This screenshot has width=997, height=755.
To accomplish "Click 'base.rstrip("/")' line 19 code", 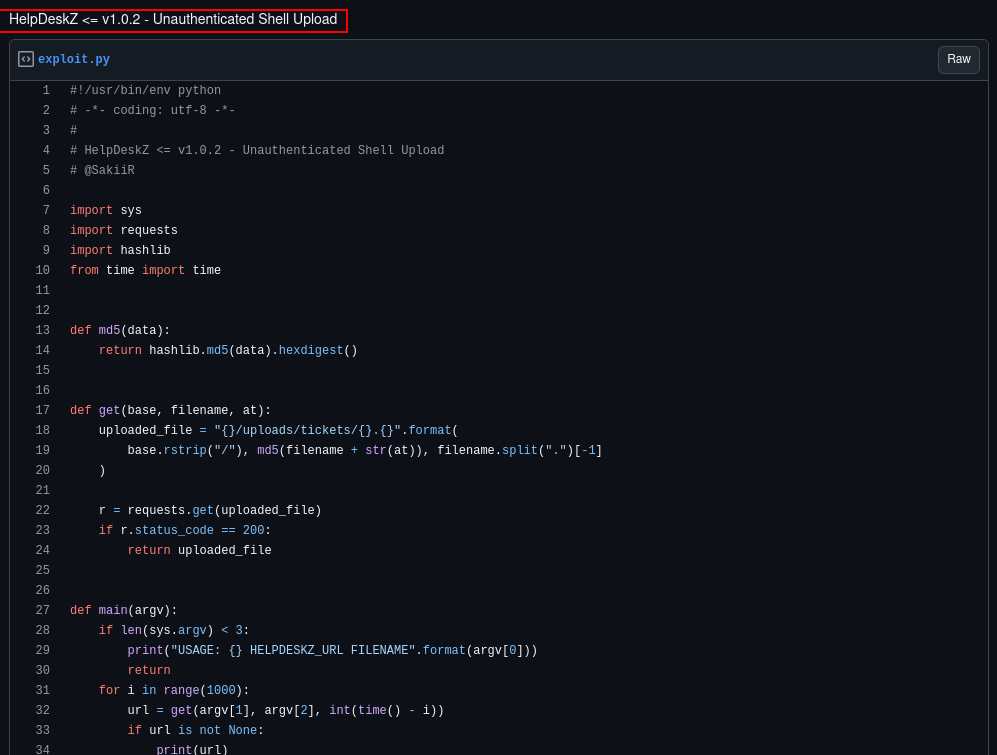I will [x=365, y=450].
